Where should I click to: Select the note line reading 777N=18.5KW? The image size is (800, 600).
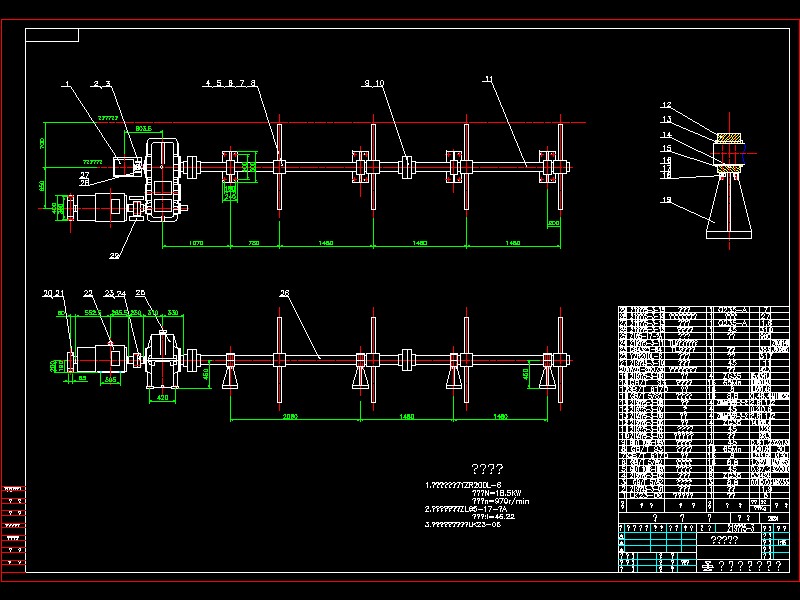click(496, 492)
